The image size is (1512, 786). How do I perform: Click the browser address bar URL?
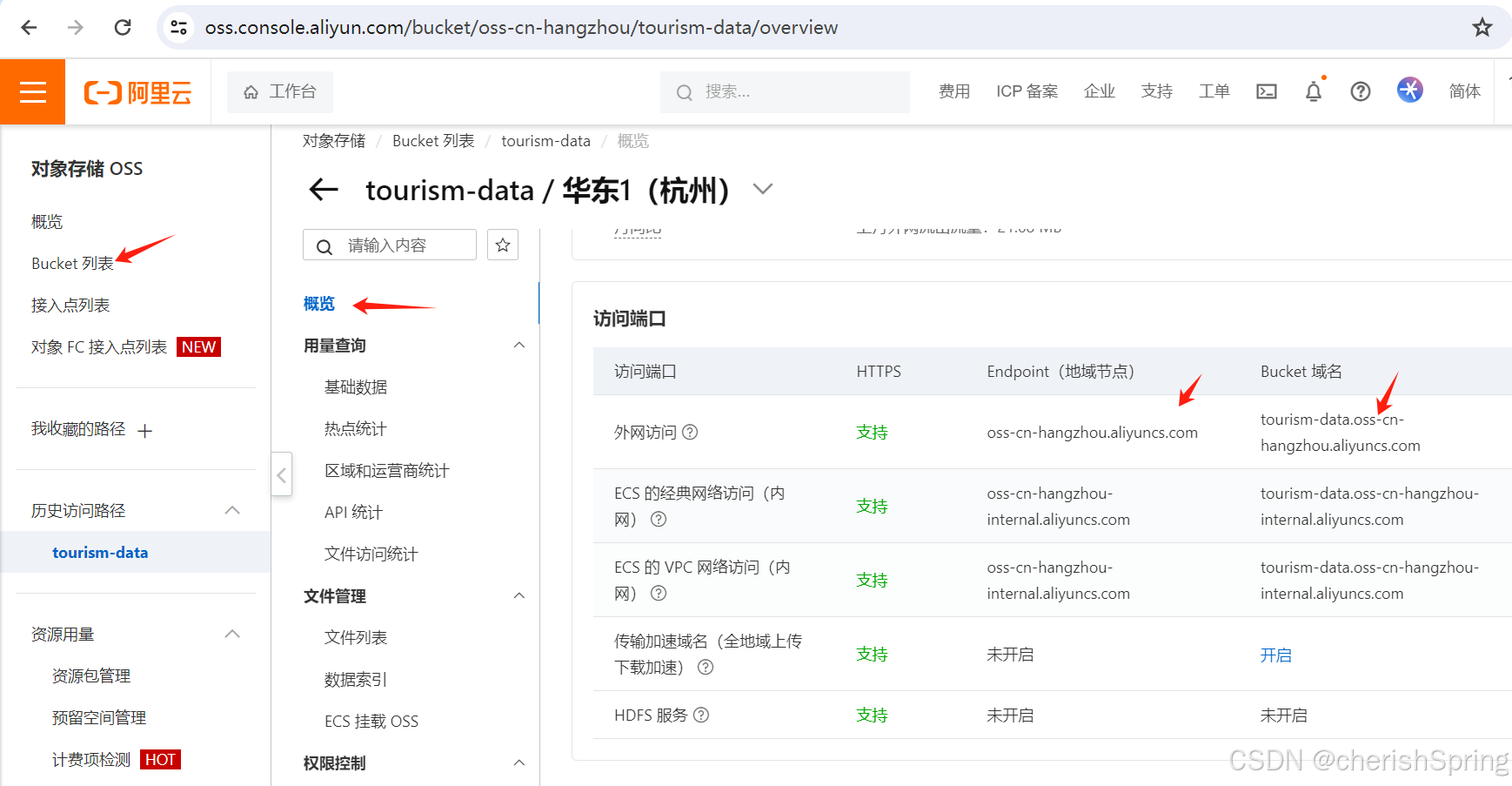point(521,28)
